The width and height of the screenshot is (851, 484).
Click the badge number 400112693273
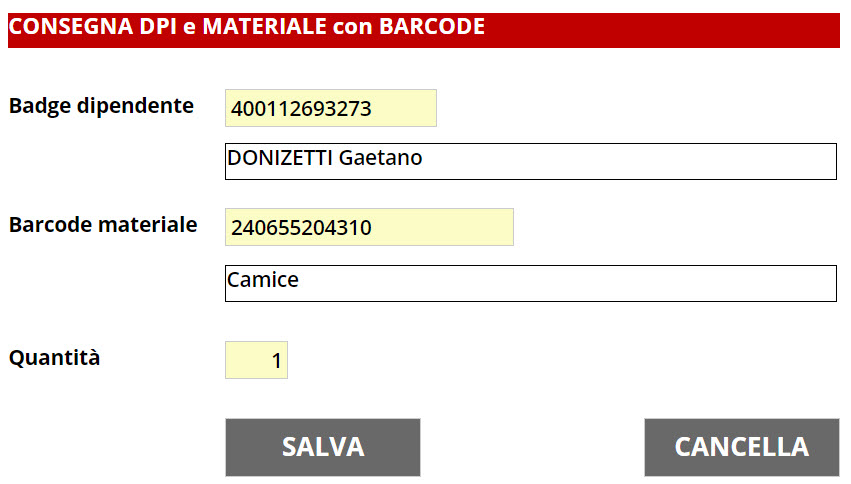point(301,109)
